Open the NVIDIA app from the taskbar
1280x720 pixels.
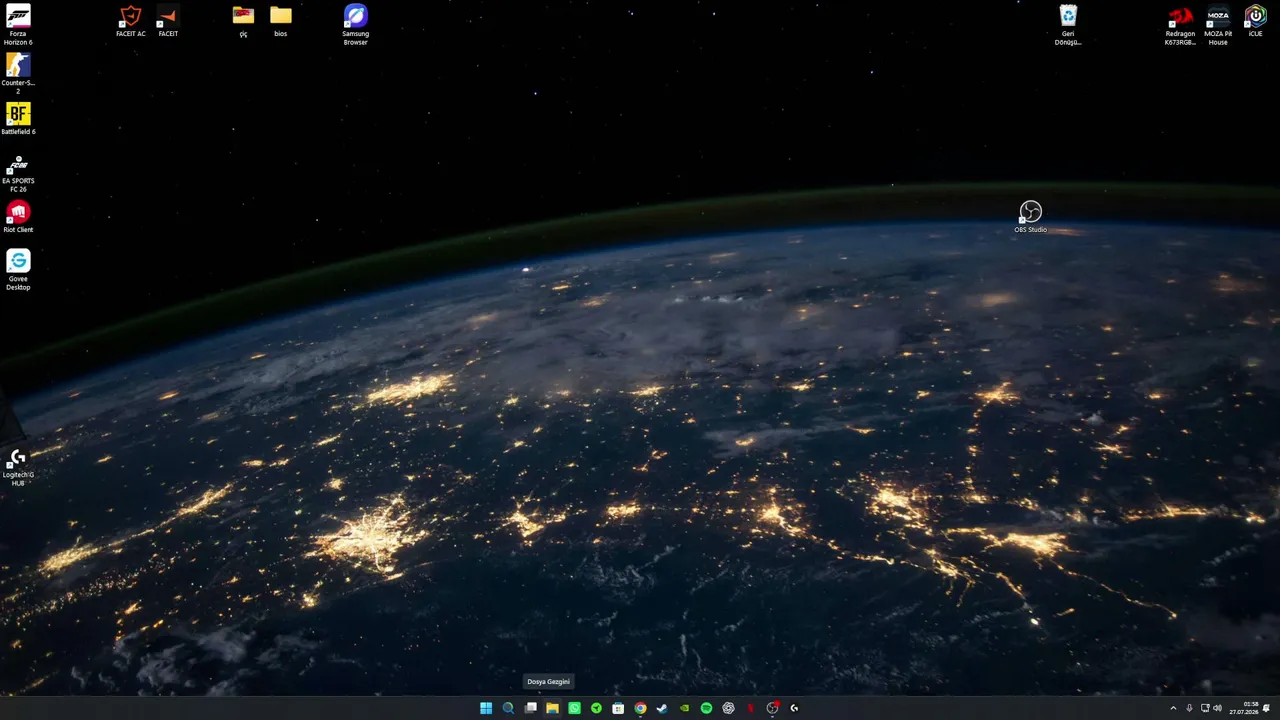tap(684, 708)
